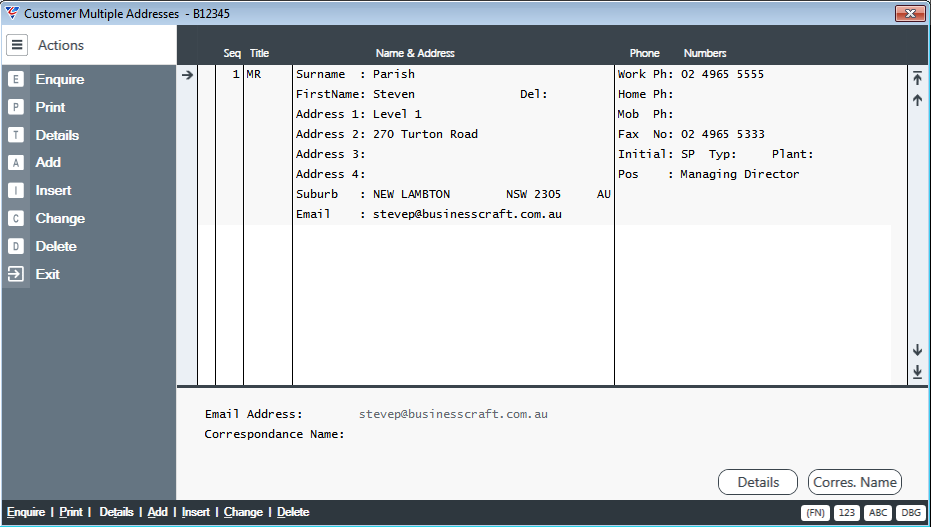Close the Customer Multiple Addresses window
Screen dimensions: 931x527
point(910,13)
